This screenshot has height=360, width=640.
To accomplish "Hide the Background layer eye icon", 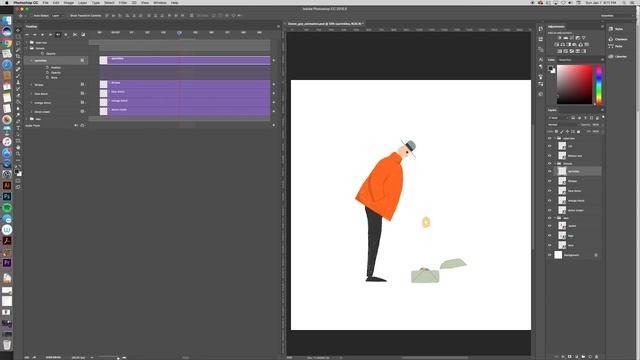I will pyautogui.click(x=550, y=255).
